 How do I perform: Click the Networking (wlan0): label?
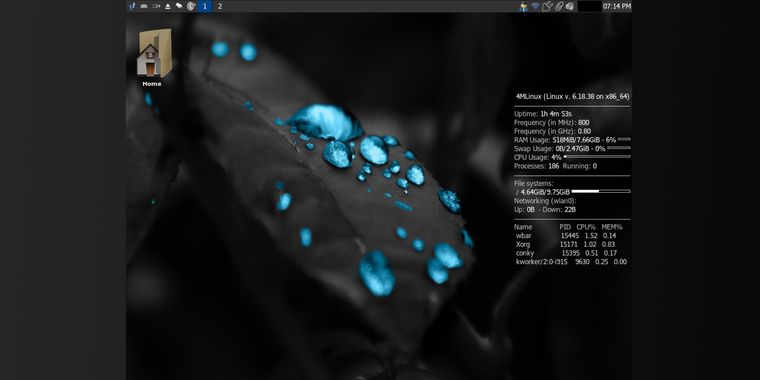545,201
